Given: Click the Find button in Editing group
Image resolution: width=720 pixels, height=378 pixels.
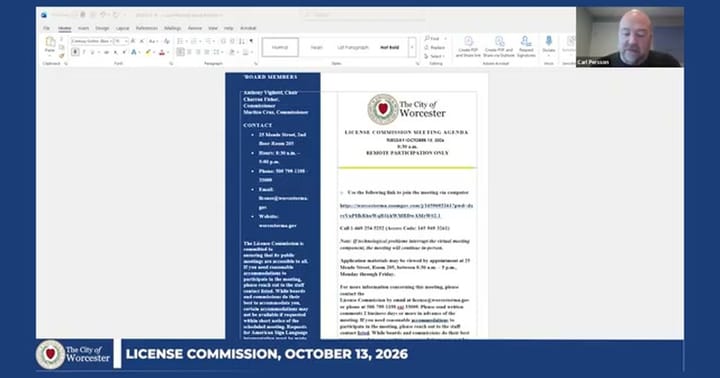Looking at the screenshot, I should [x=433, y=39].
